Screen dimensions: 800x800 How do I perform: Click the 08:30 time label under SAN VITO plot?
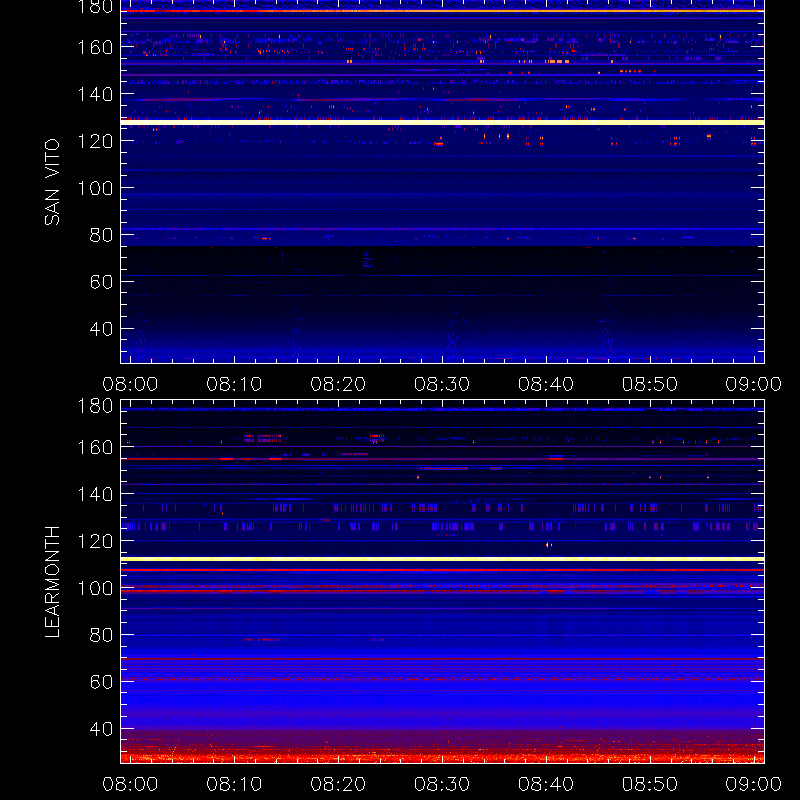[x=442, y=384]
